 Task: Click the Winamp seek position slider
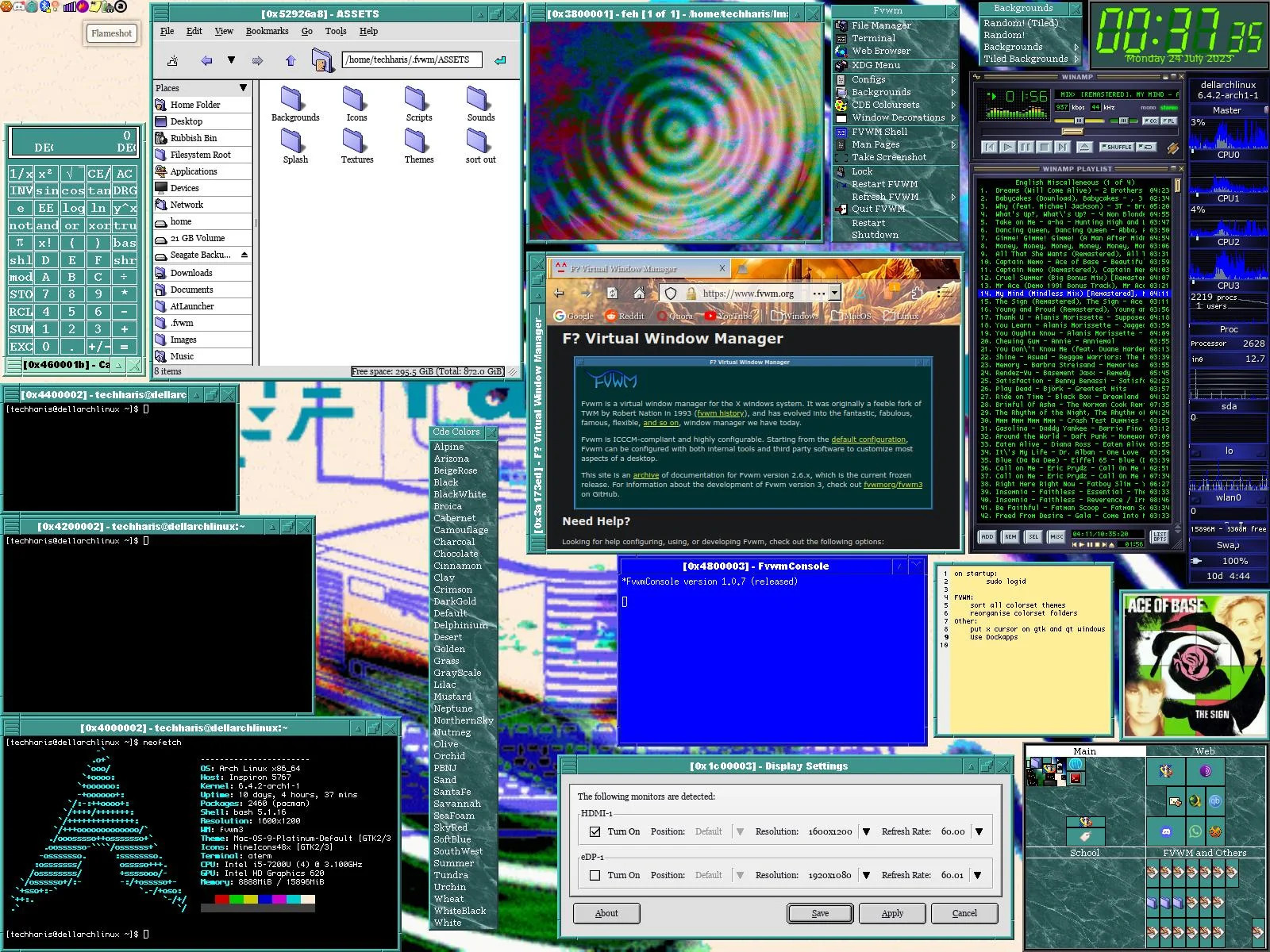tap(1072, 132)
